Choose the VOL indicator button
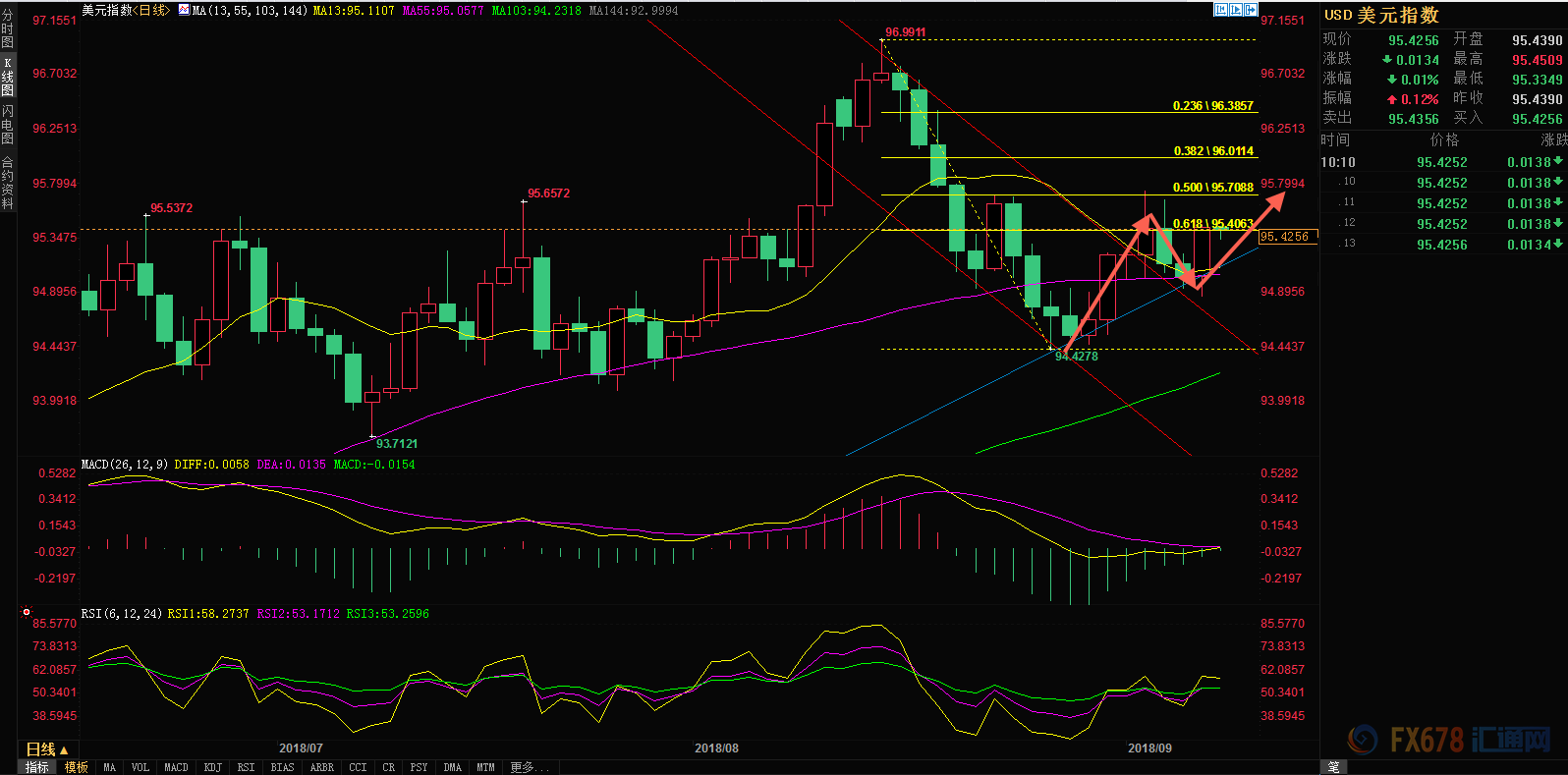Screen dimensions: 1568x775 140,767
